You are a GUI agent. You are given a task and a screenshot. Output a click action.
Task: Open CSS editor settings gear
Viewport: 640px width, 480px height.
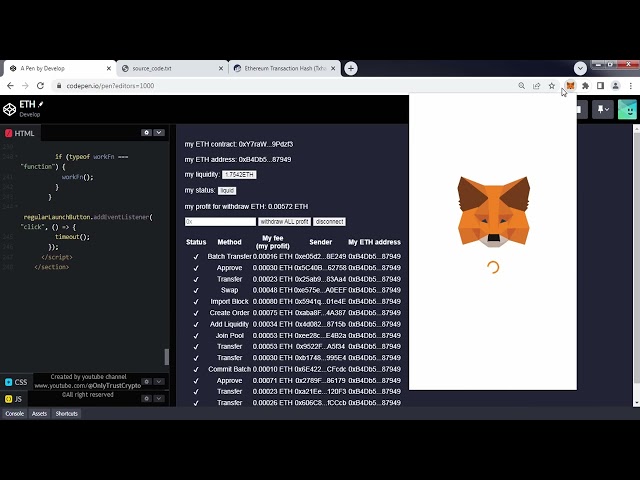(x=146, y=382)
